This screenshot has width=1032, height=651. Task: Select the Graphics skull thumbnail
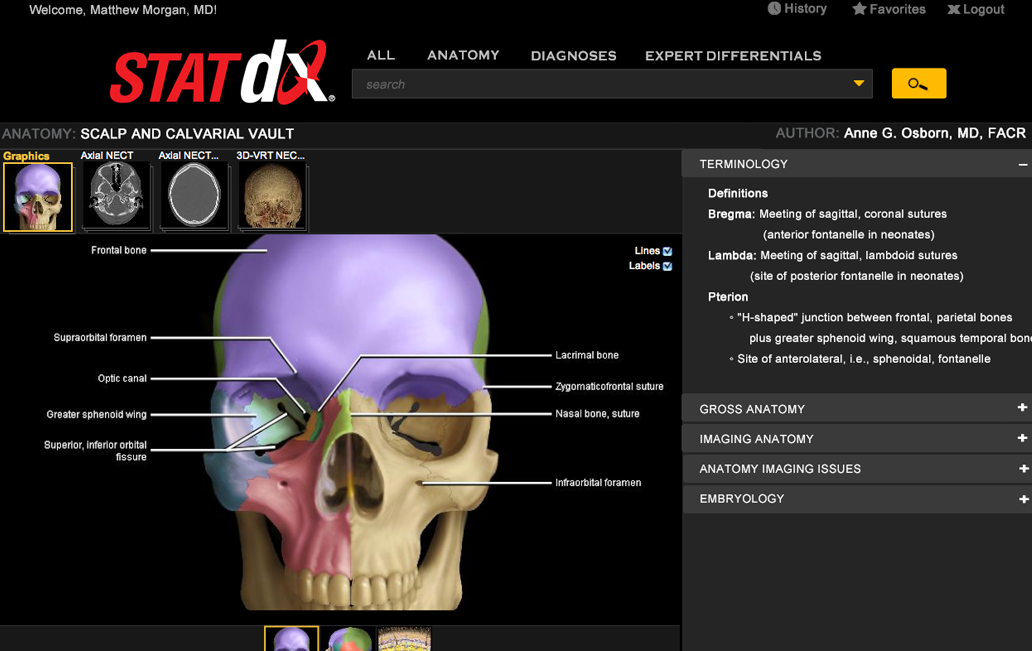(x=38, y=198)
